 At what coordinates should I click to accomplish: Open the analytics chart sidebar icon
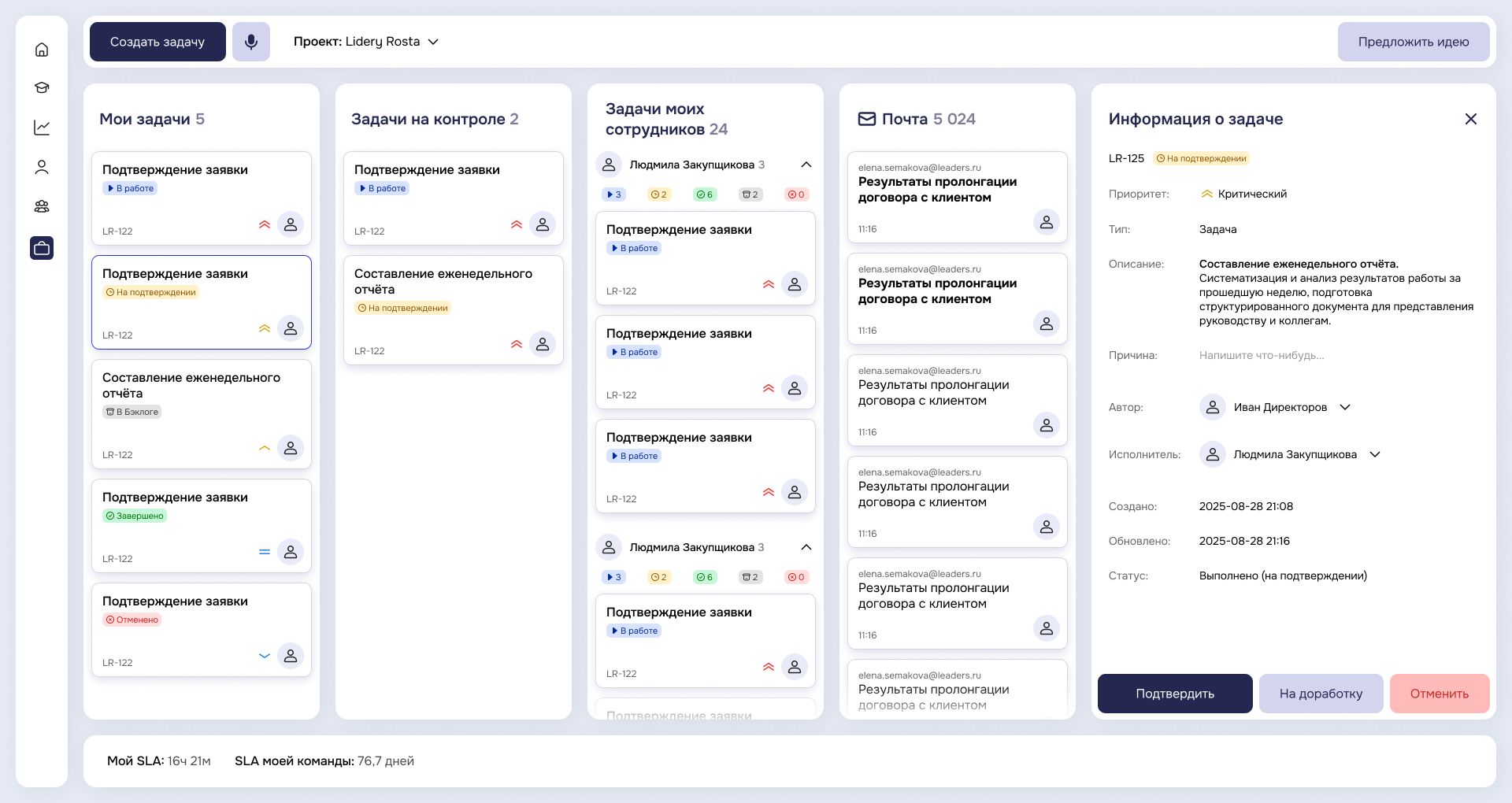(42, 128)
